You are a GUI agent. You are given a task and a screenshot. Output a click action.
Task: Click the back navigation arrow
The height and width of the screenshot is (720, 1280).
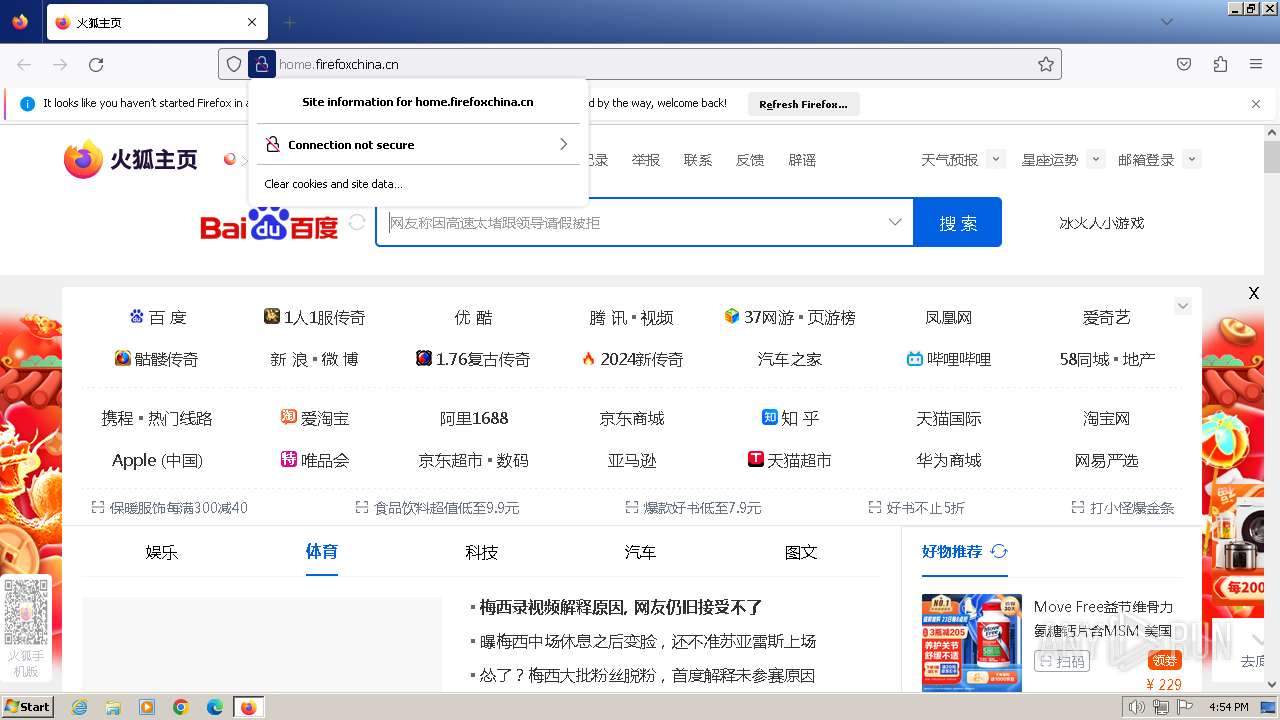pyautogui.click(x=24, y=64)
